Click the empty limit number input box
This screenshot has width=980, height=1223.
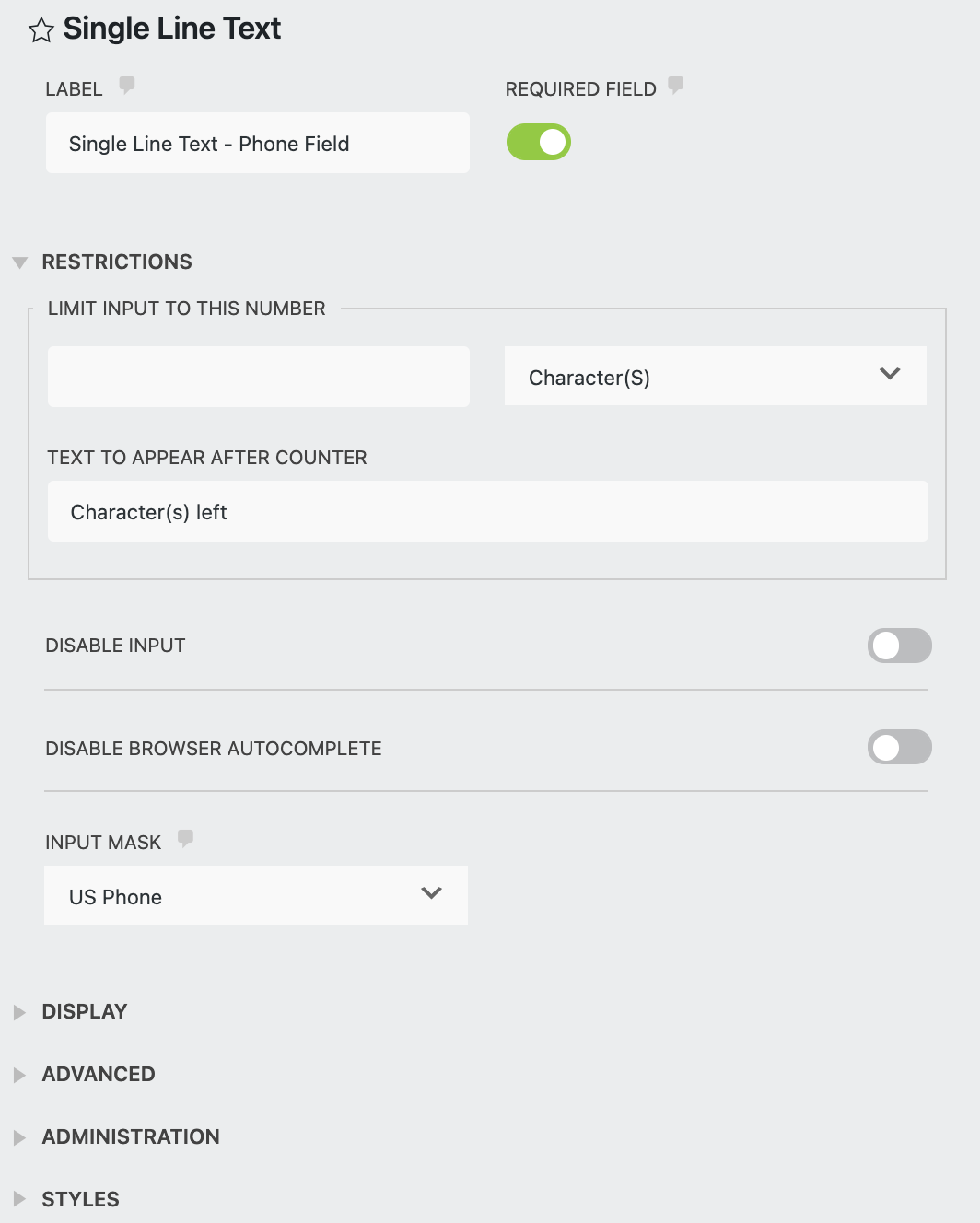(258, 376)
